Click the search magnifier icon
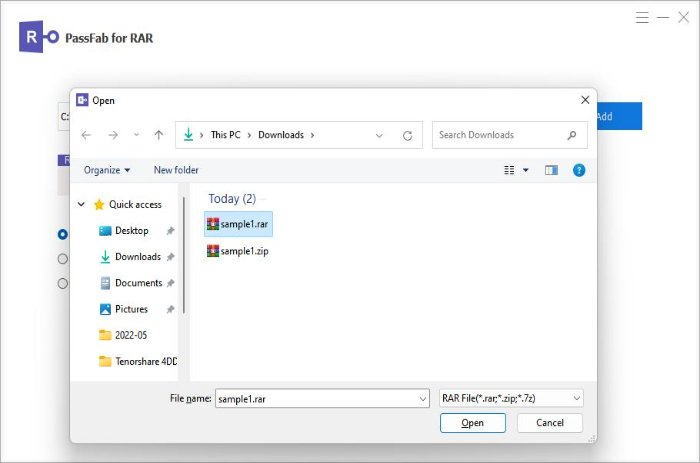 click(x=571, y=135)
